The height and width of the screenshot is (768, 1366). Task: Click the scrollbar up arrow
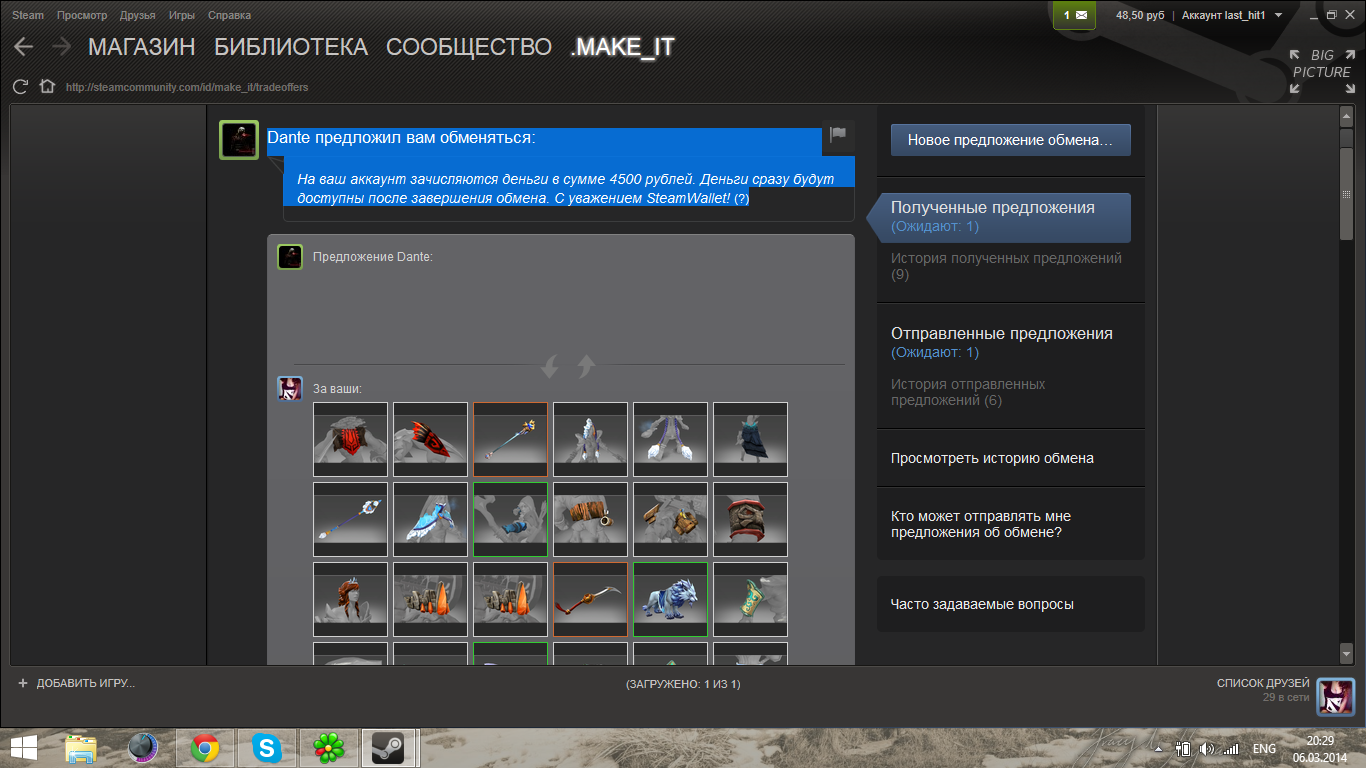pos(1346,115)
